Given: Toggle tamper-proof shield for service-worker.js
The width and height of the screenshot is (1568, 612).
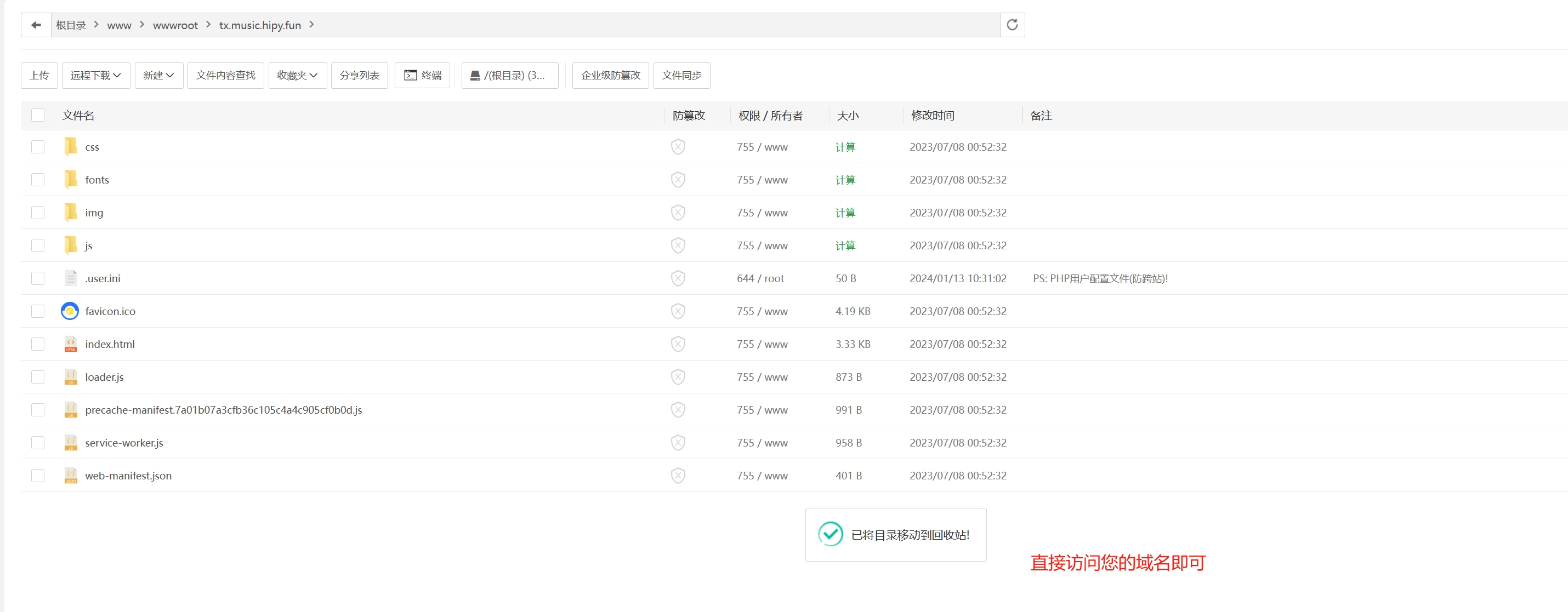Looking at the screenshot, I should (678, 443).
